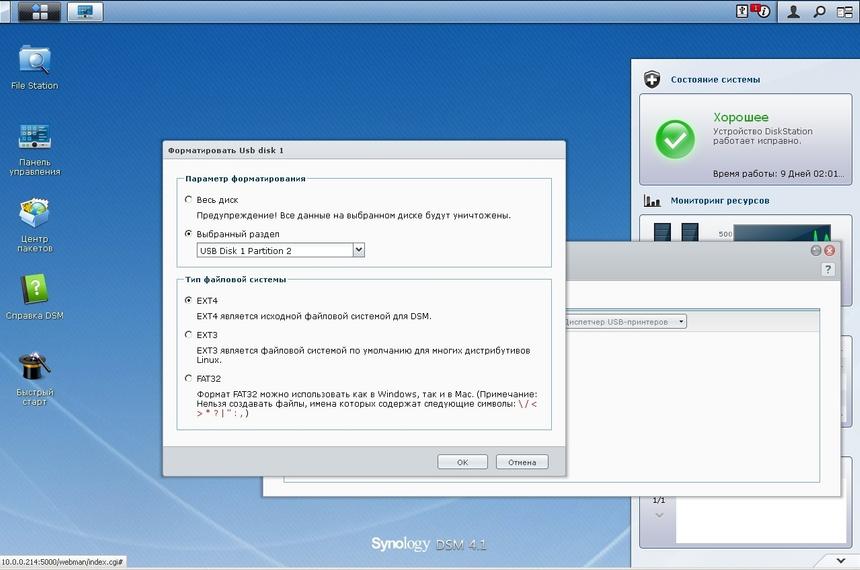Click the search magnifier icon in taskbar

click(x=819, y=12)
